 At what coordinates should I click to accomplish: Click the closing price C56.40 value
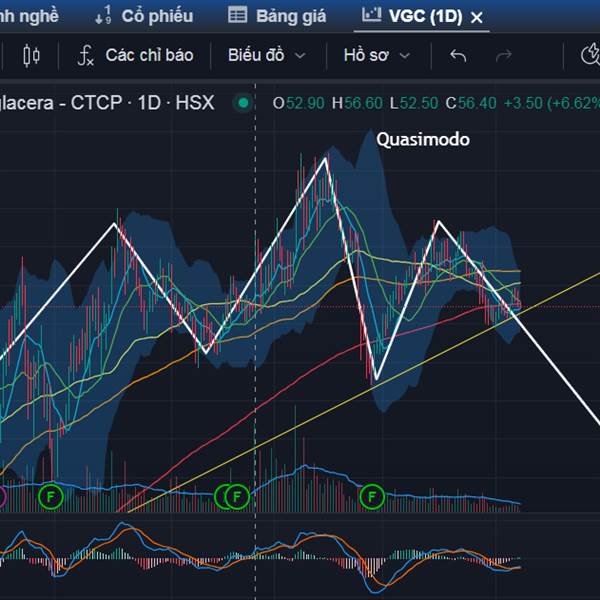pyautogui.click(x=471, y=103)
